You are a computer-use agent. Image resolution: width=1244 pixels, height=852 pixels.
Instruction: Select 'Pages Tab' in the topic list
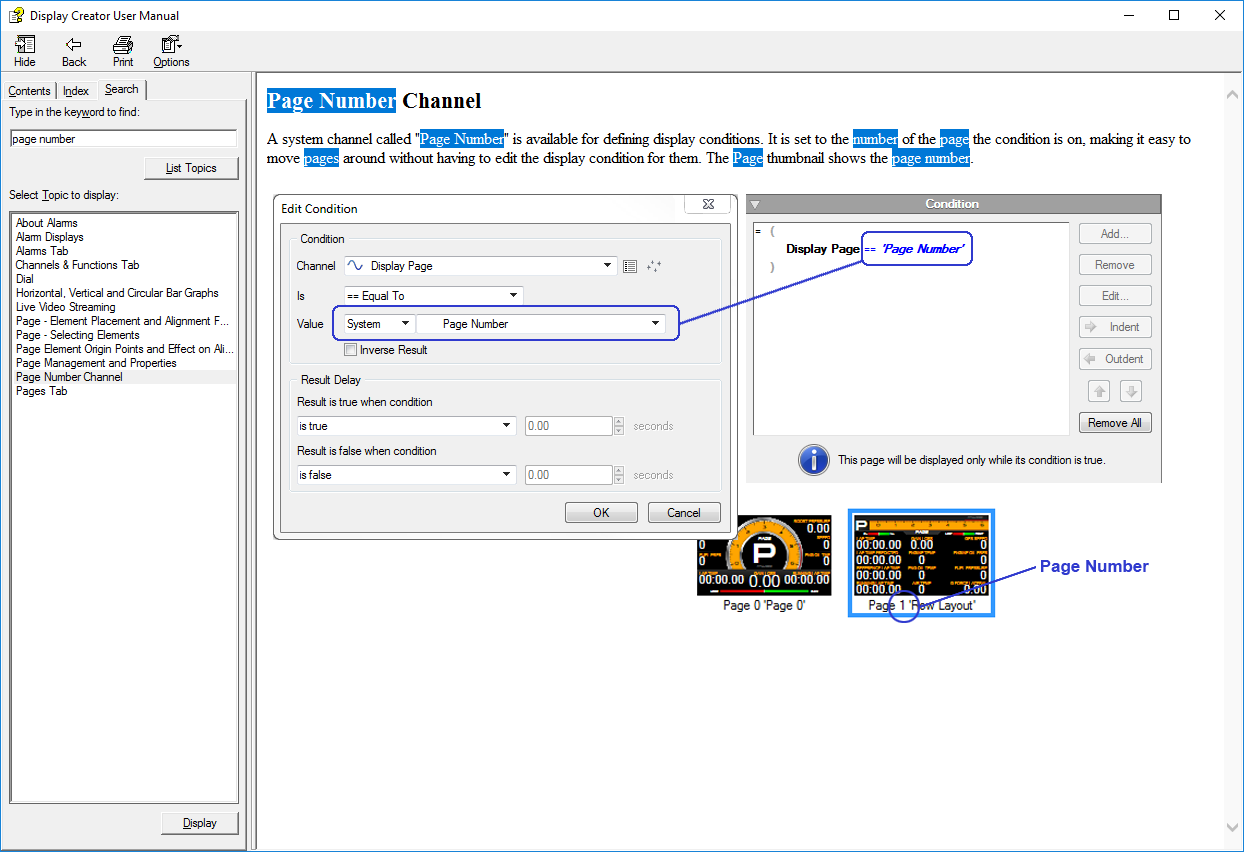point(42,391)
